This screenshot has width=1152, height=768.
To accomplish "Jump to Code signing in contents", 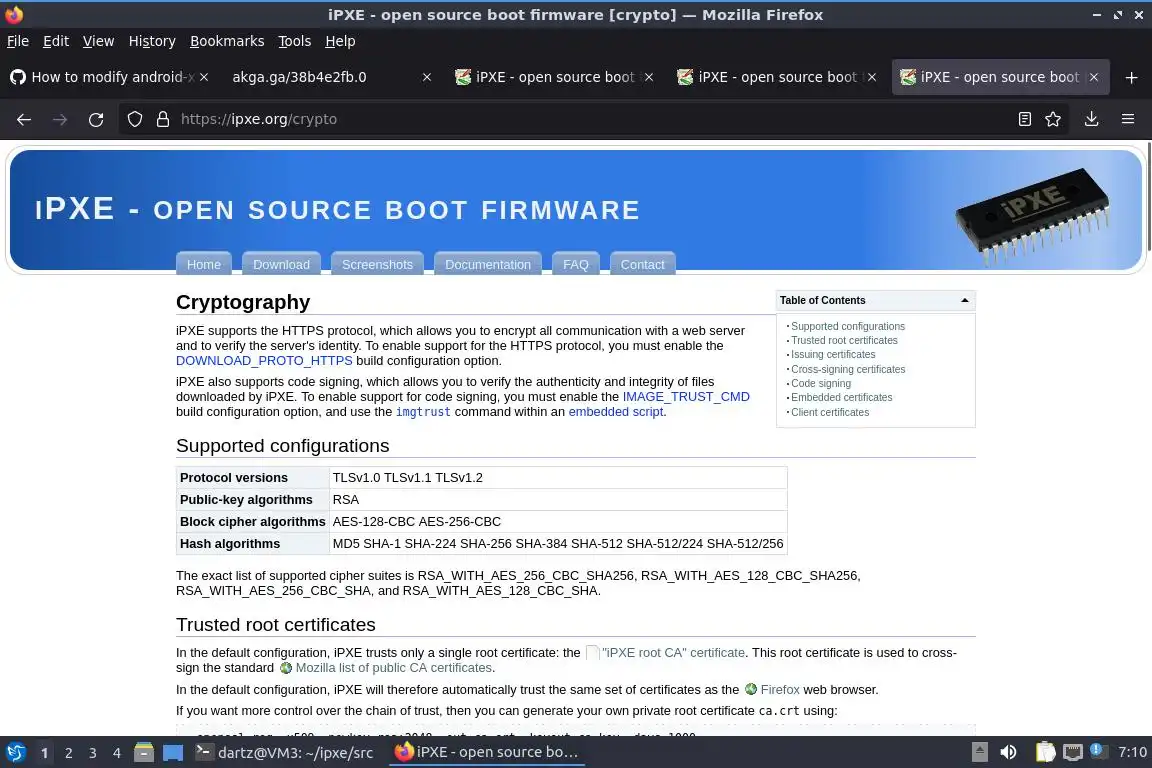I will coord(821,383).
